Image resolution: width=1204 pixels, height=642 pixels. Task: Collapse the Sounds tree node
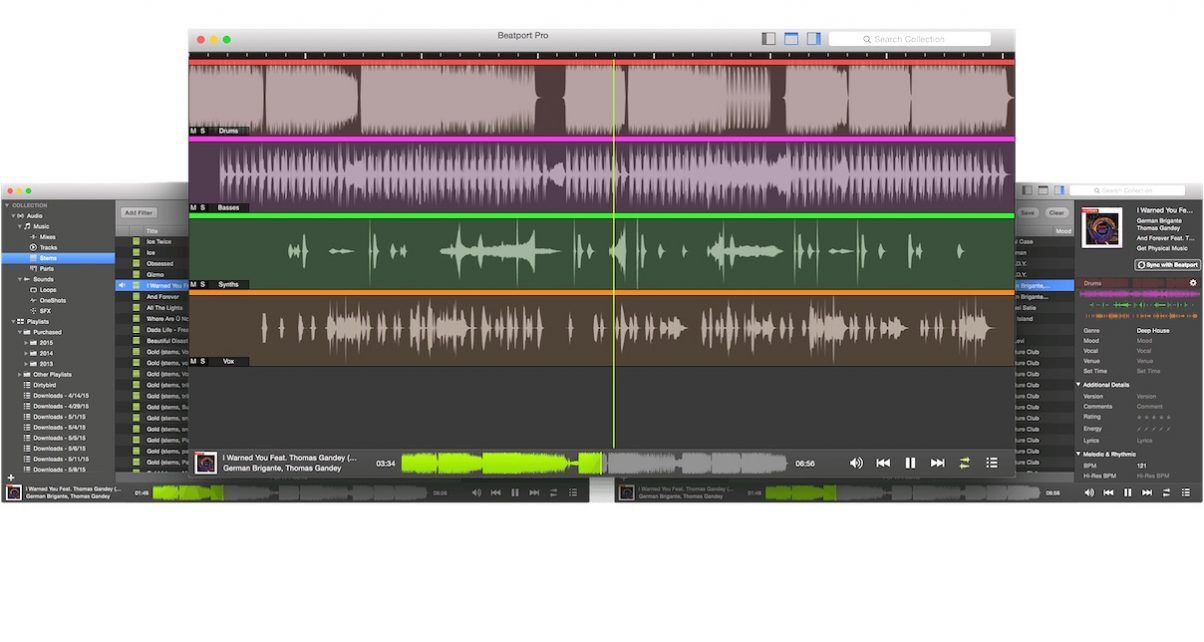click(x=20, y=280)
